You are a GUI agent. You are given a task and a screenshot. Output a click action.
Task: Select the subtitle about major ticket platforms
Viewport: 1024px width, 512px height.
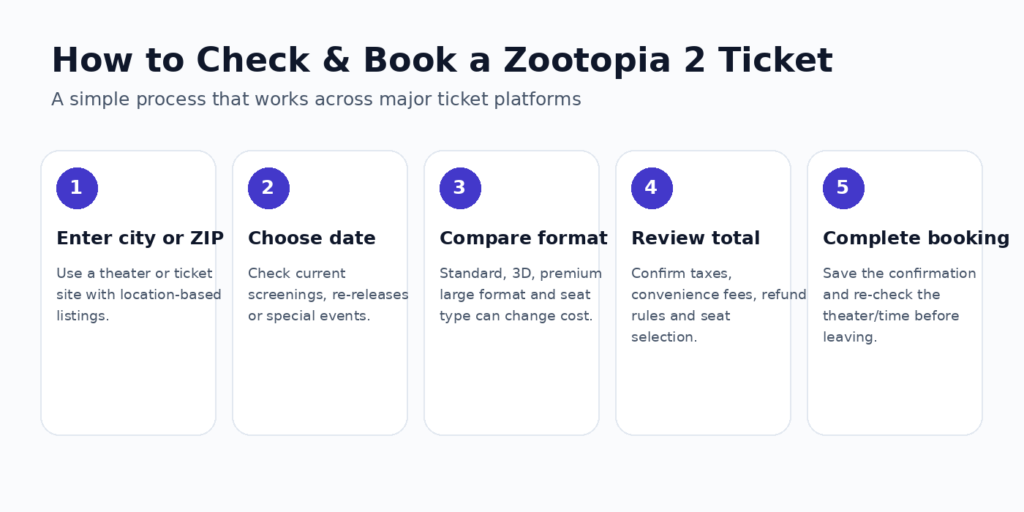tap(316, 99)
